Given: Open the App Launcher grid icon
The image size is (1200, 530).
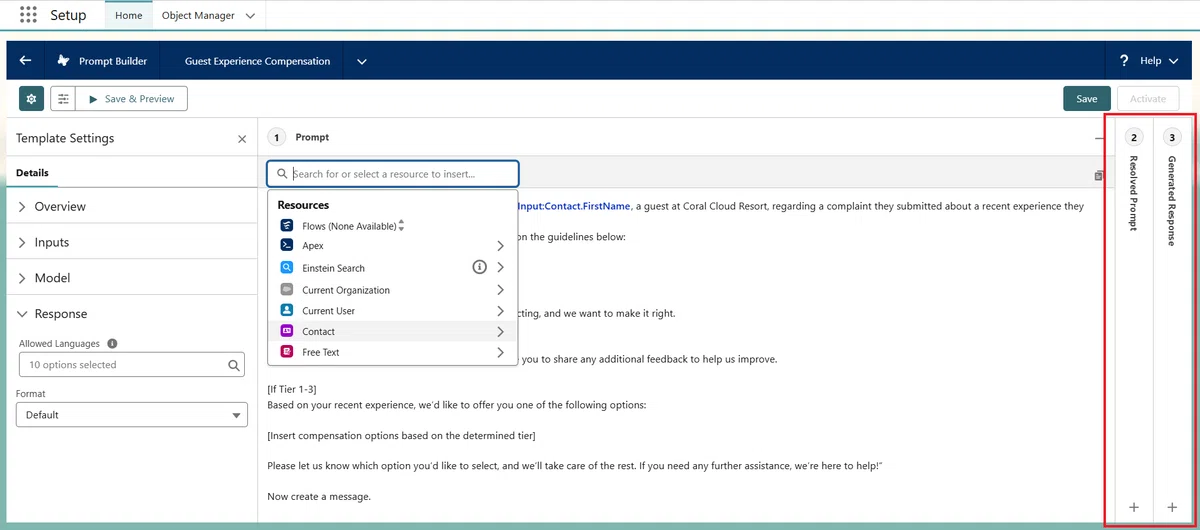Looking at the screenshot, I should tap(28, 15).
